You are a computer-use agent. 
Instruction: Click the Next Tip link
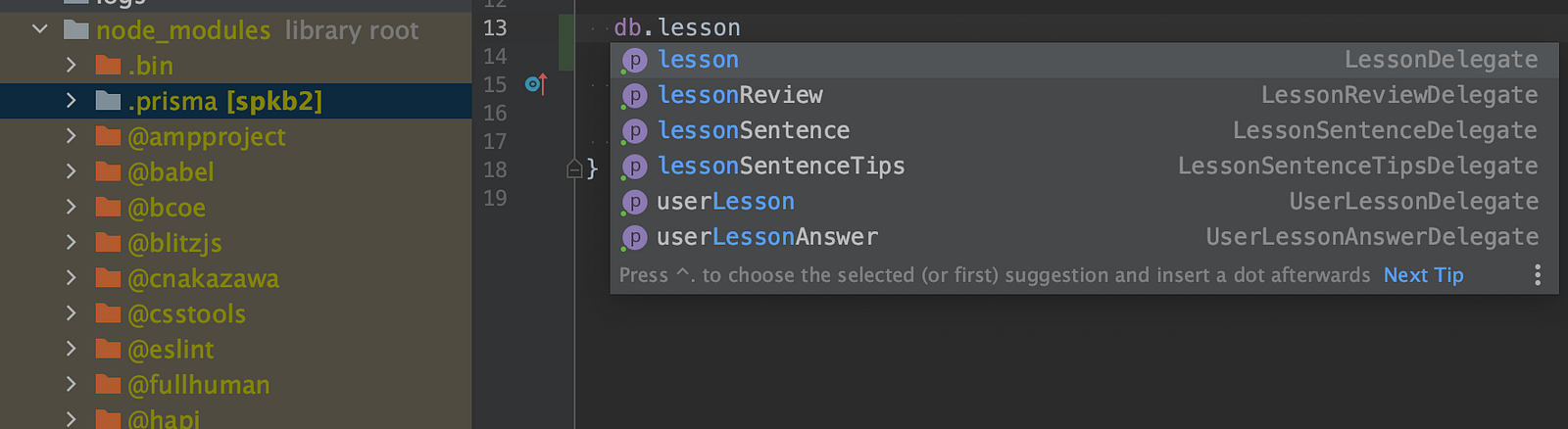[1423, 275]
